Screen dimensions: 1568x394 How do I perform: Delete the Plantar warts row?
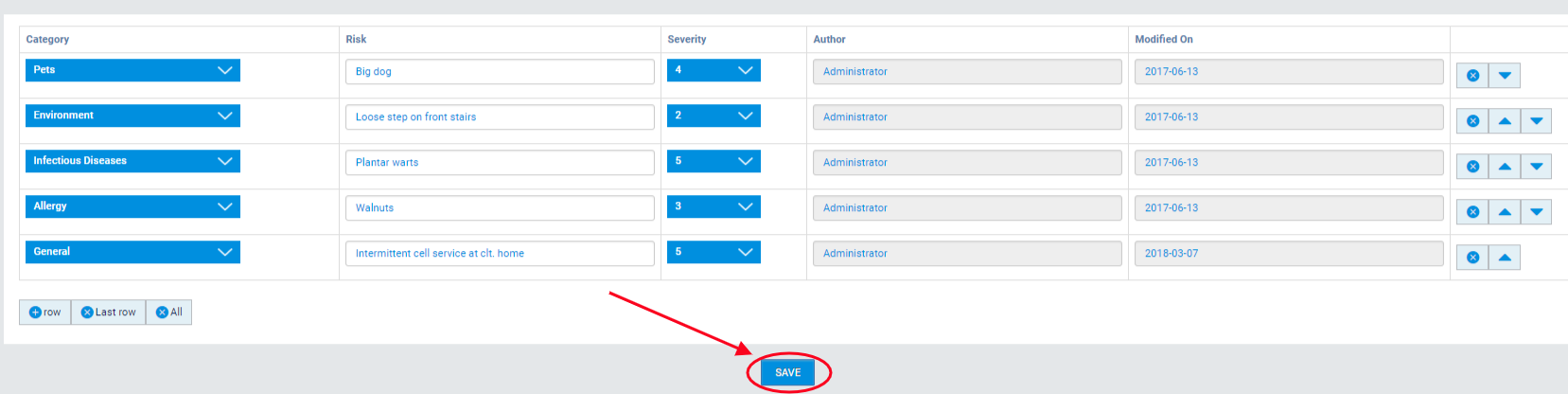[1472, 167]
